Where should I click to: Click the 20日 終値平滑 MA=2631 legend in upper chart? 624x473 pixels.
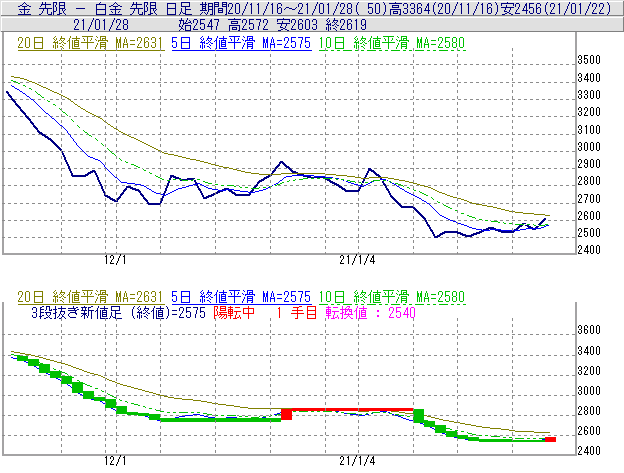[x=90, y=43]
